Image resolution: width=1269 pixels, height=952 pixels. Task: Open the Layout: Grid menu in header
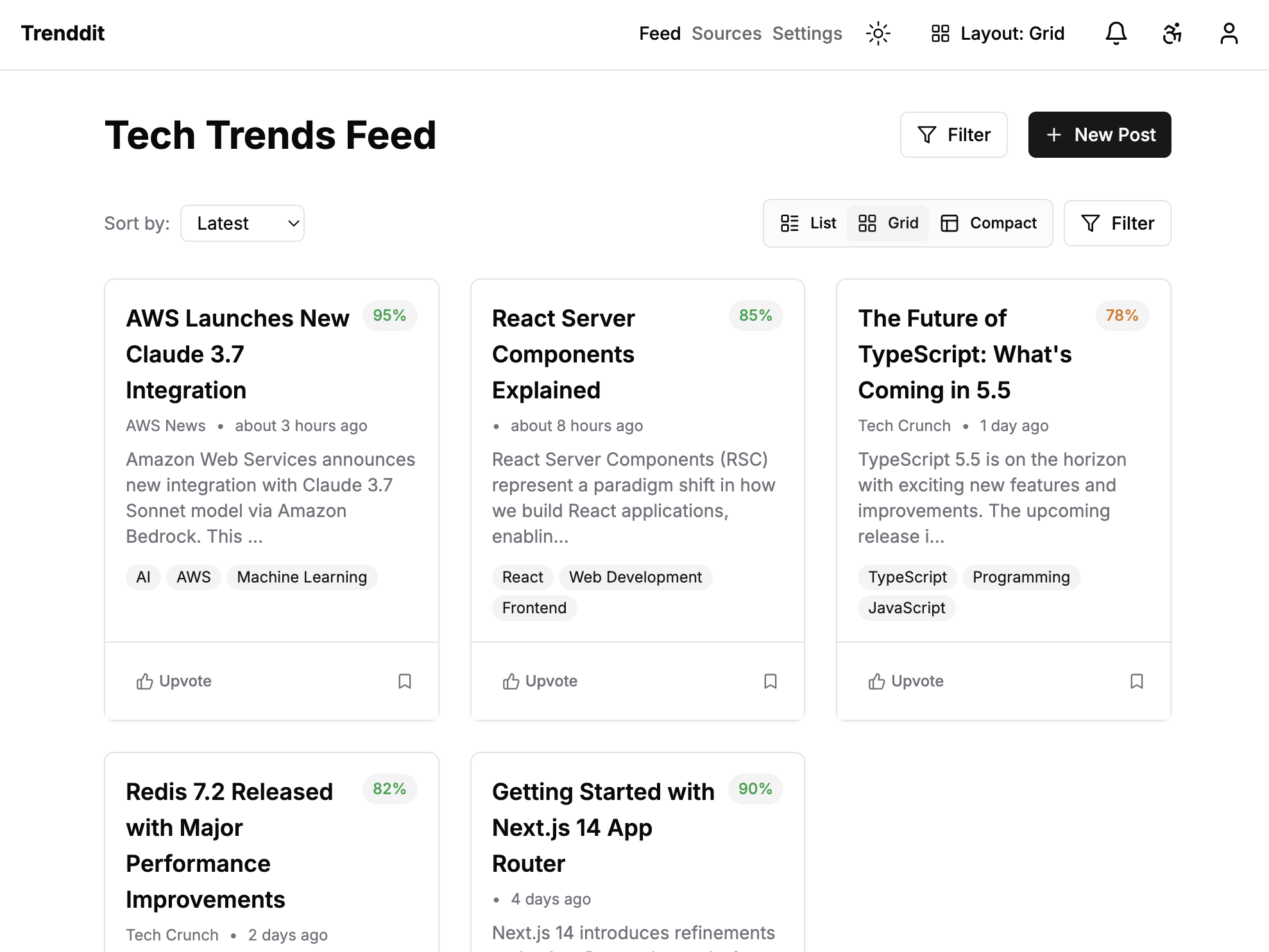[998, 33]
